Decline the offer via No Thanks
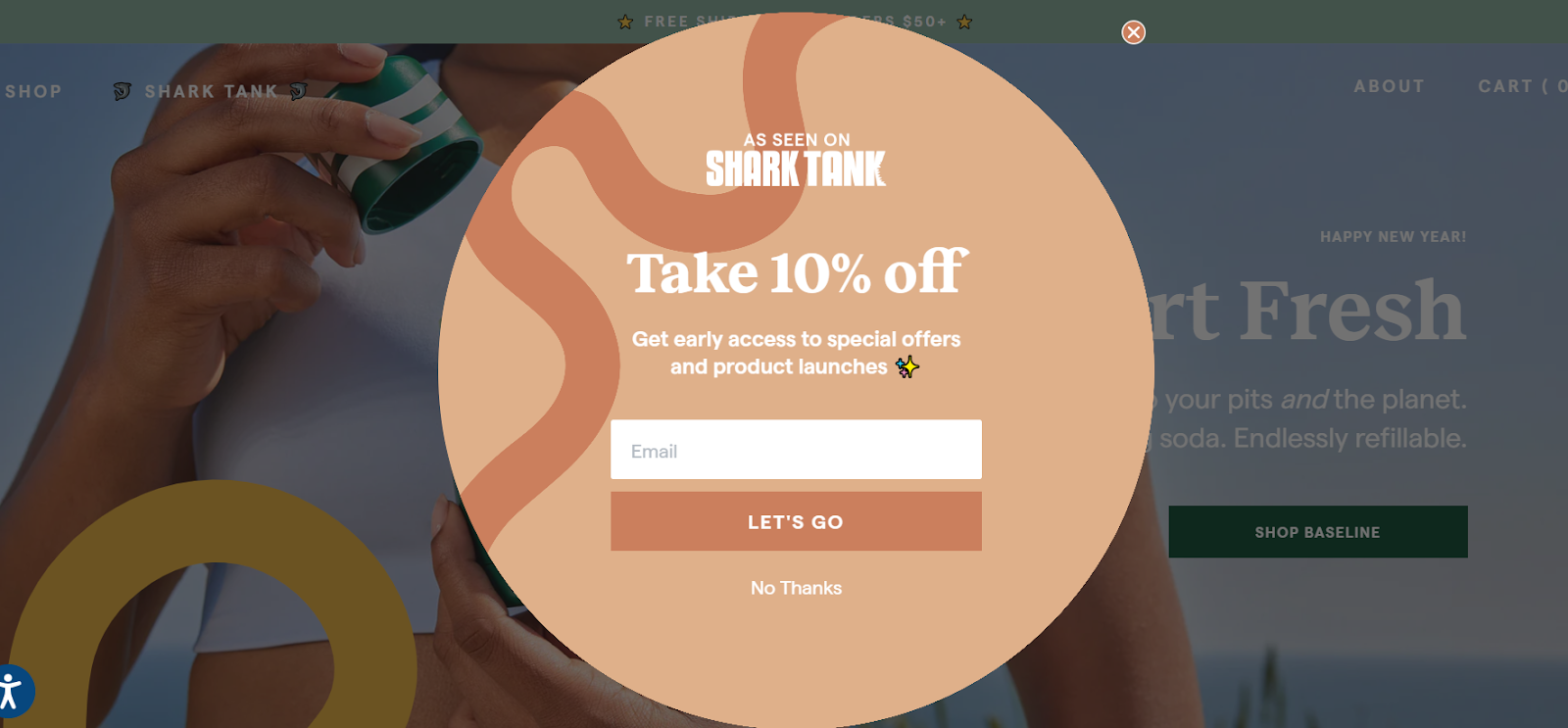Image resolution: width=1568 pixels, height=728 pixels. coord(796,588)
